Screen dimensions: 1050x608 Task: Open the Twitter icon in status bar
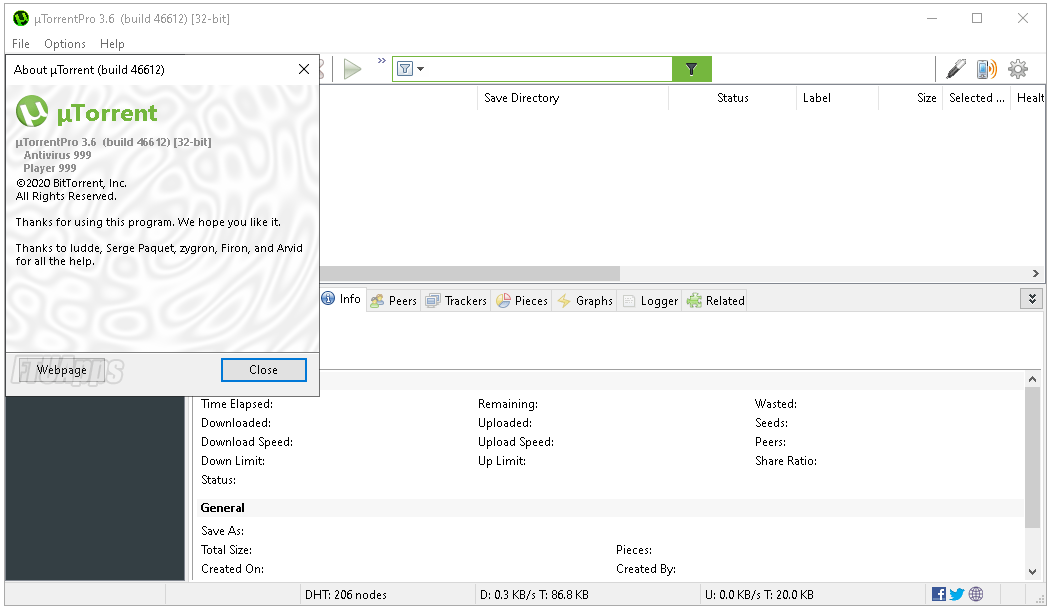click(957, 594)
